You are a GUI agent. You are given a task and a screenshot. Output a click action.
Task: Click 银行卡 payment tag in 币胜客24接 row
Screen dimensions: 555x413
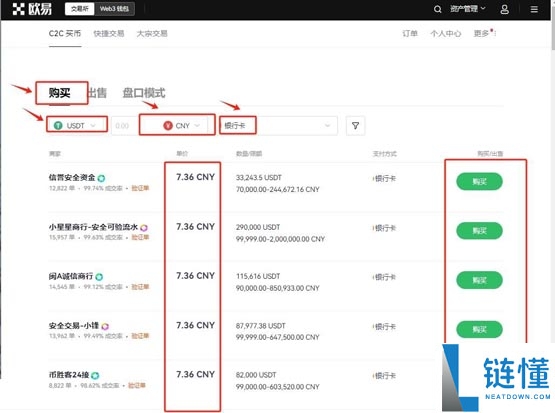[384, 376]
